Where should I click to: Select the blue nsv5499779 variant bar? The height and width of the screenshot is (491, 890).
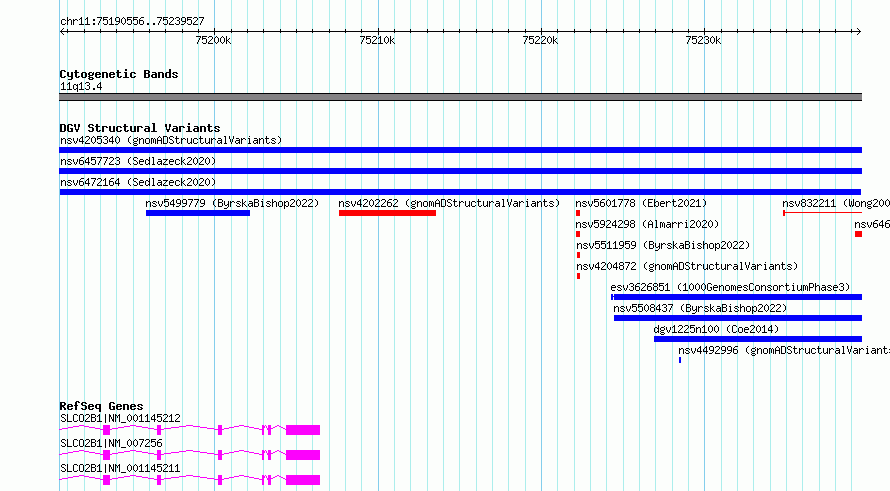[x=198, y=213]
